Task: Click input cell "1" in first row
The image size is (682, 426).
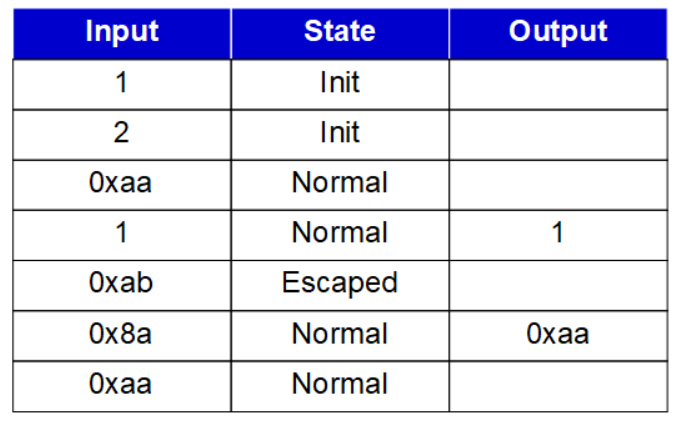Action: 121,83
